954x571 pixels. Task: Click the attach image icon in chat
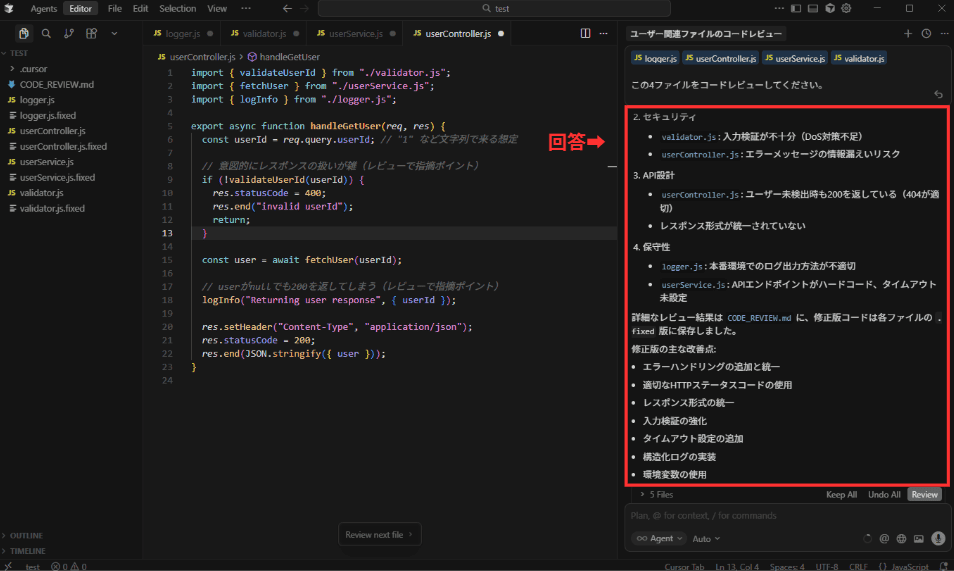coord(919,538)
